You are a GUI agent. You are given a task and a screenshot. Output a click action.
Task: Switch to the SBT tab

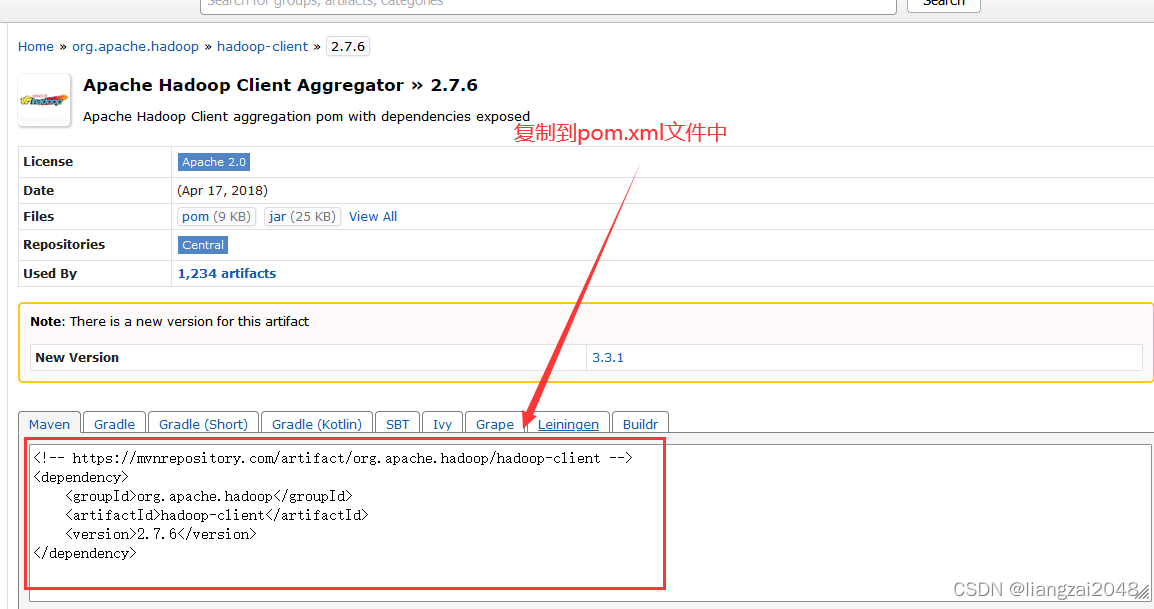(x=397, y=423)
